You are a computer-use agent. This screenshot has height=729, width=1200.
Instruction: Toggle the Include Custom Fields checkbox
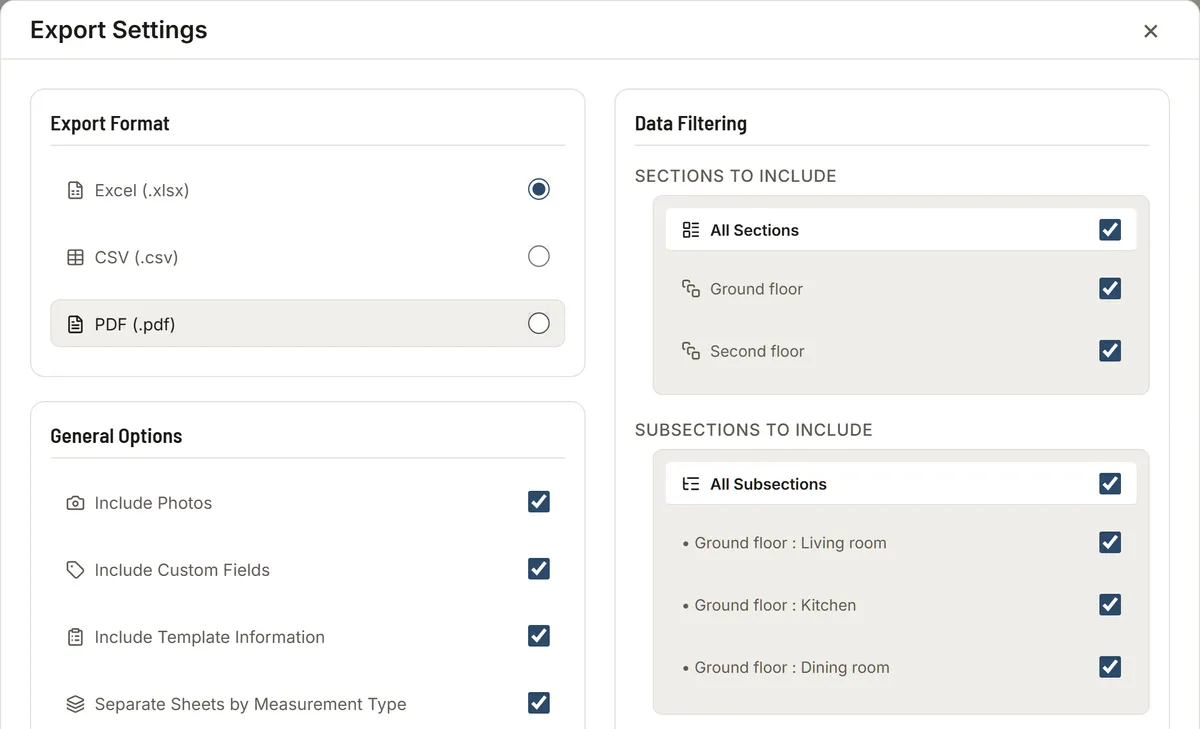point(539,569)
